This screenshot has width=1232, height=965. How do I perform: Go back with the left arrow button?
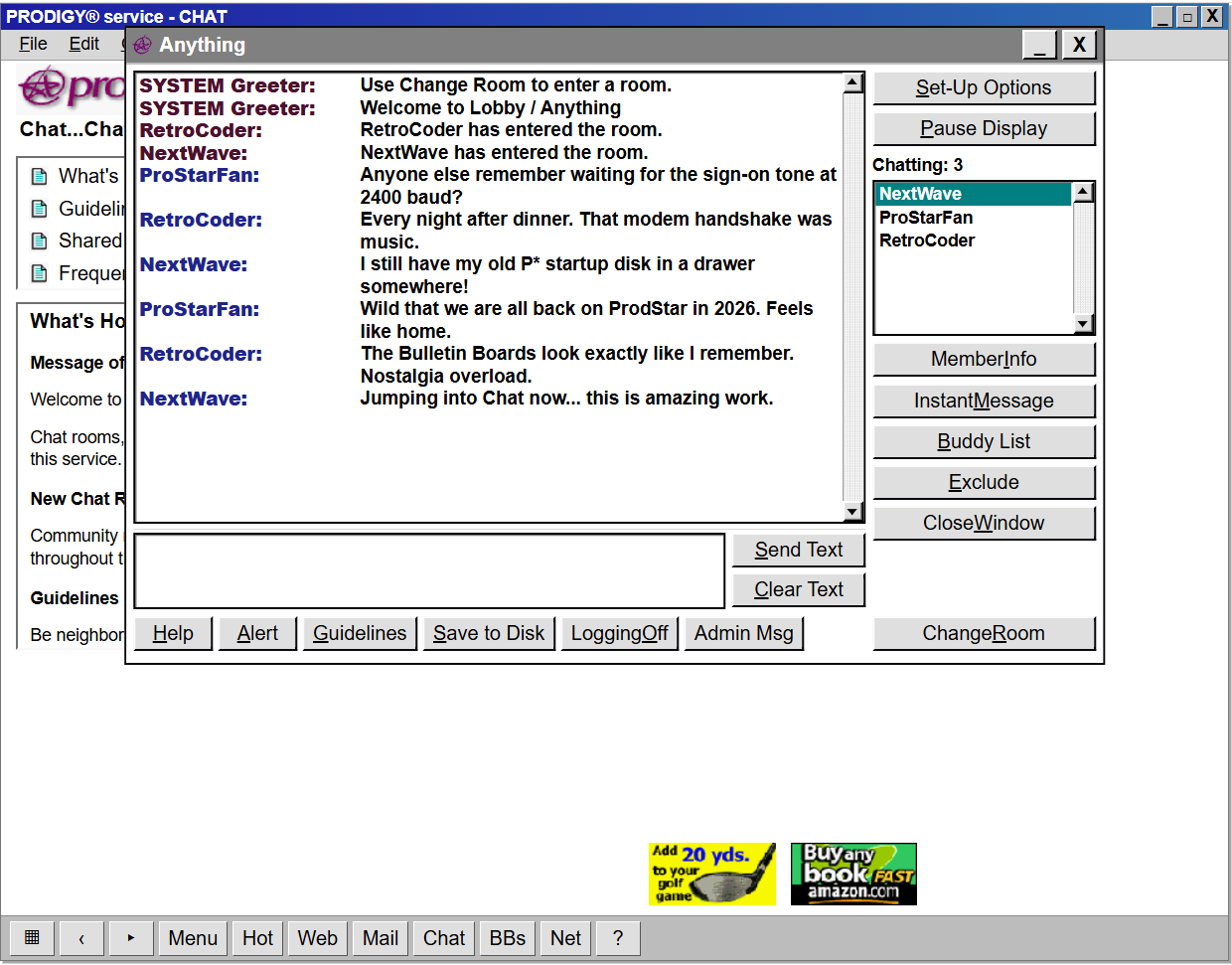[81, 938]
